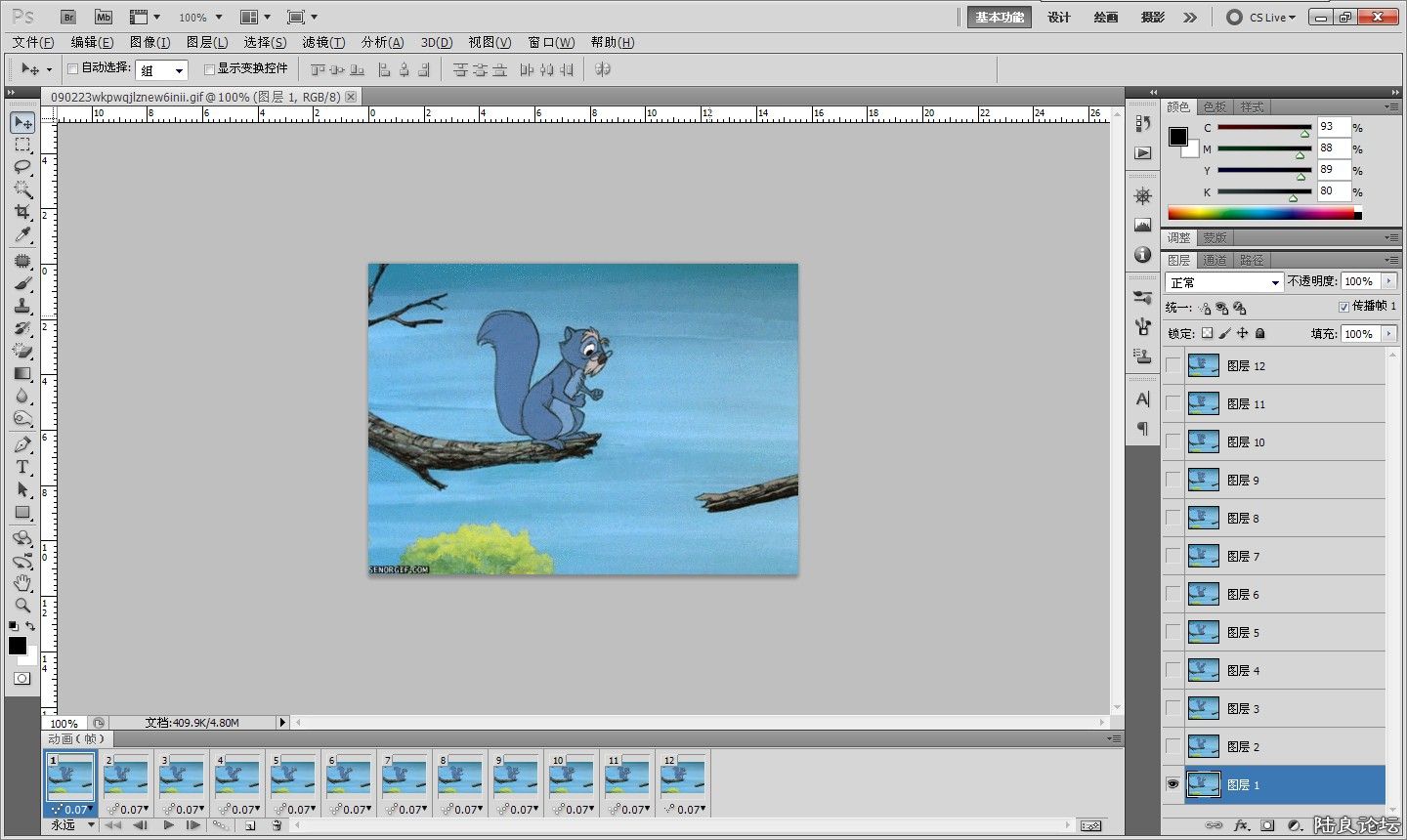Open the 滤镜(T) menu
The image size is (1407, 840).
click(x=322, y=42)
